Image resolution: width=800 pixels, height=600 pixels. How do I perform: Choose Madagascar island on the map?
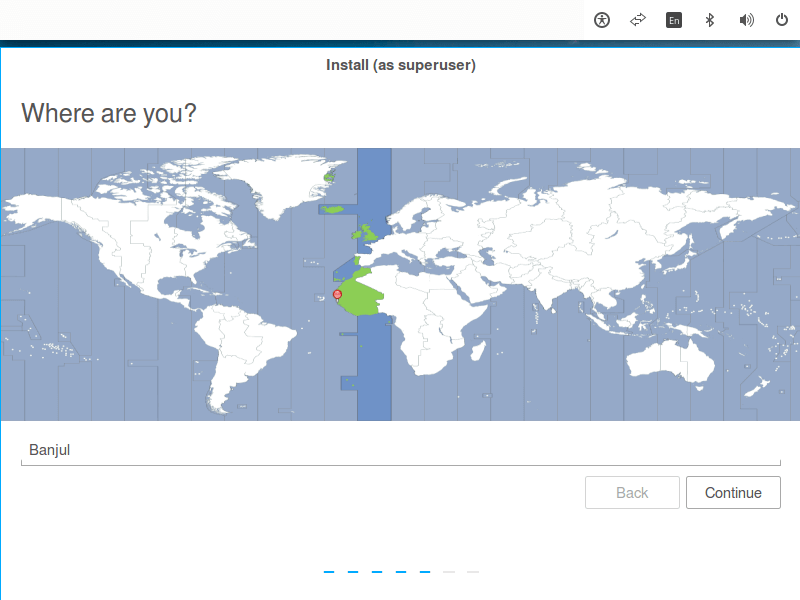click(478, 350)
